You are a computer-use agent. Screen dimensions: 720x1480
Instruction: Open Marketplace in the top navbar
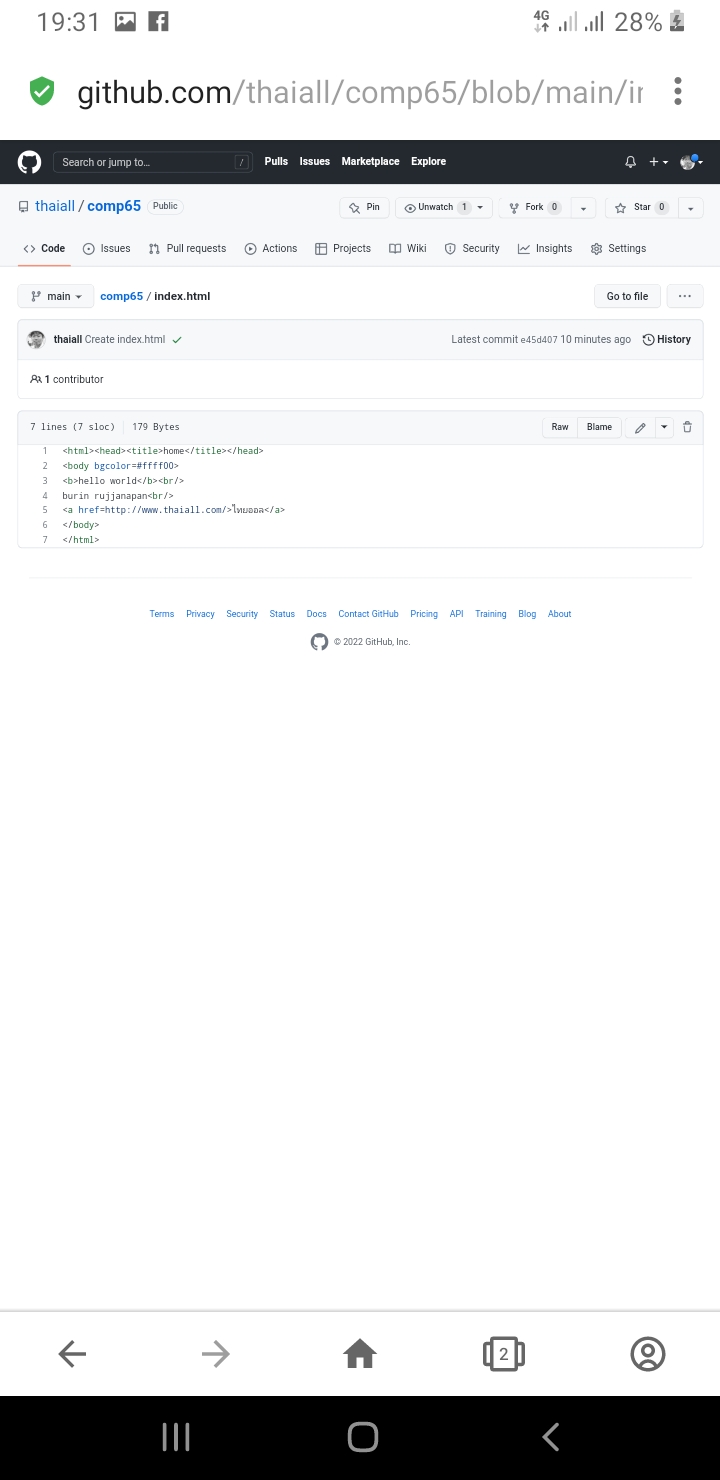[x=370, y=162]
